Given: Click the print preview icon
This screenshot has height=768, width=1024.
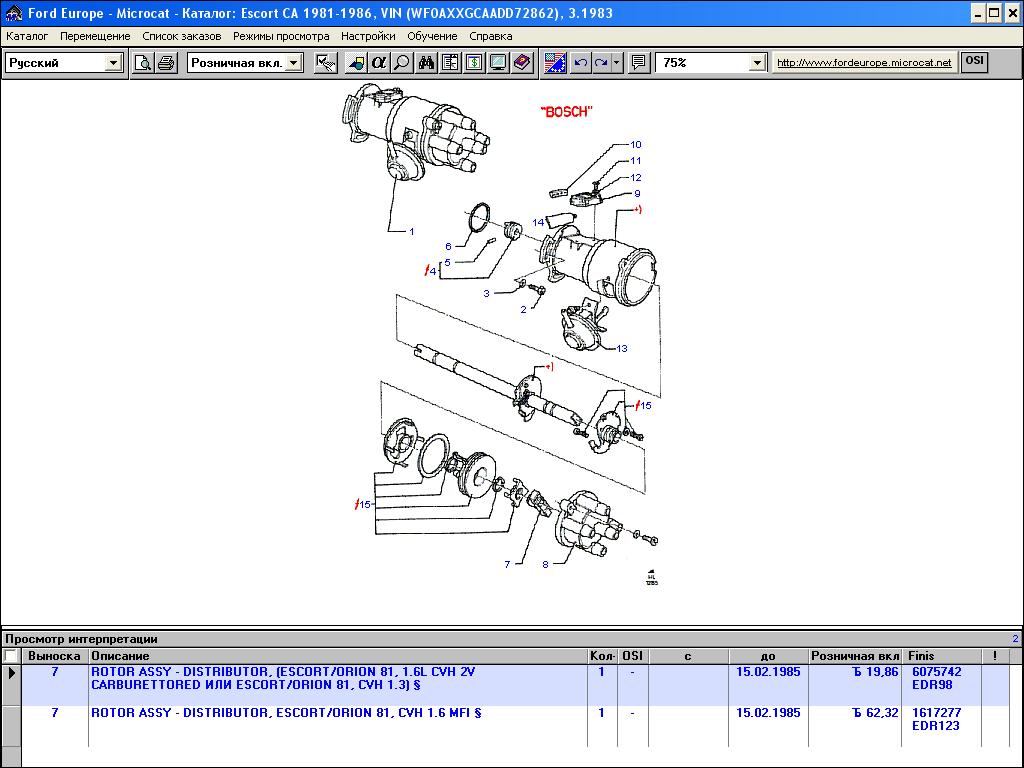Looking at the screenshot, I should point(144,63).
